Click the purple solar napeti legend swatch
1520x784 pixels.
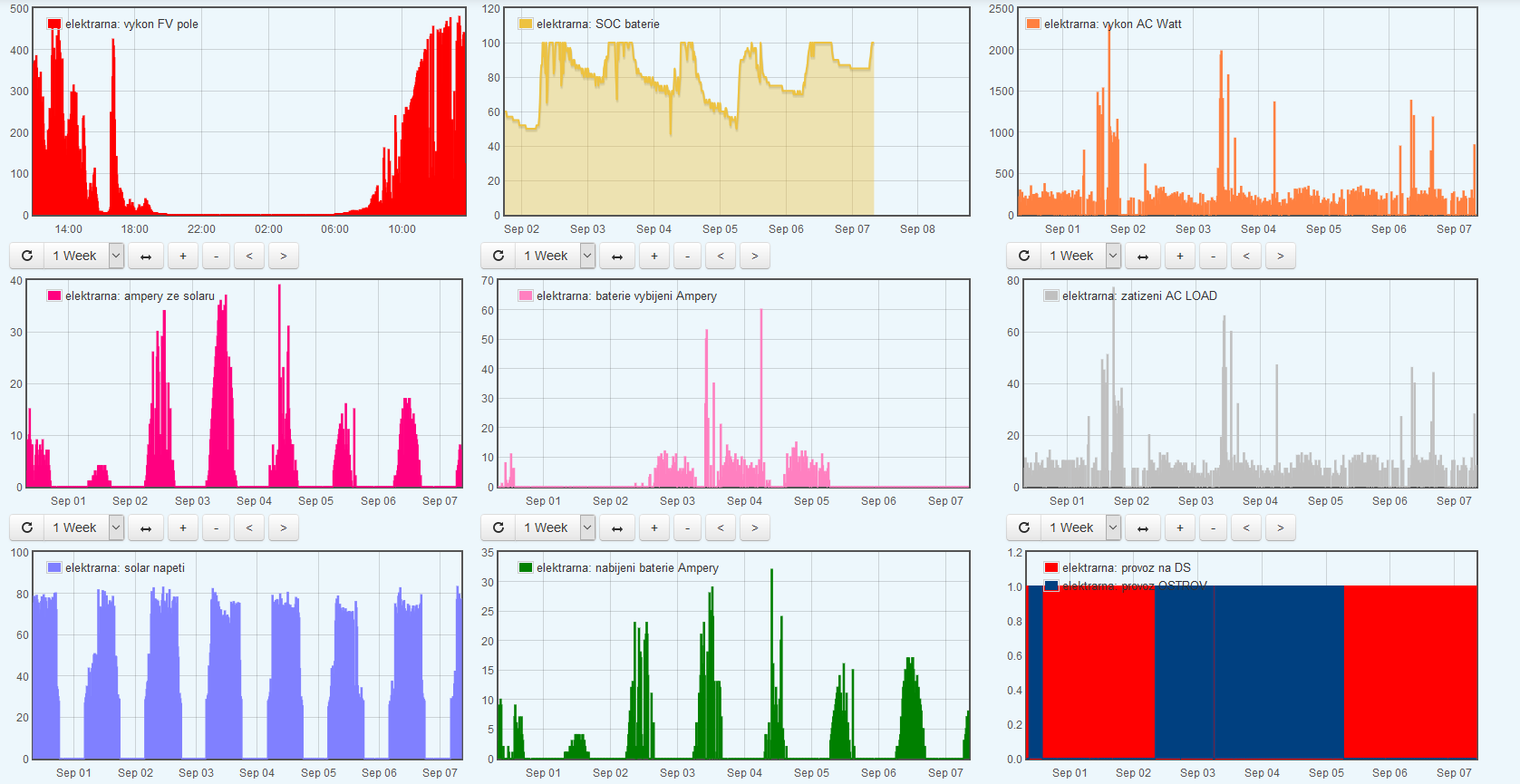click(x=54, y=567)
